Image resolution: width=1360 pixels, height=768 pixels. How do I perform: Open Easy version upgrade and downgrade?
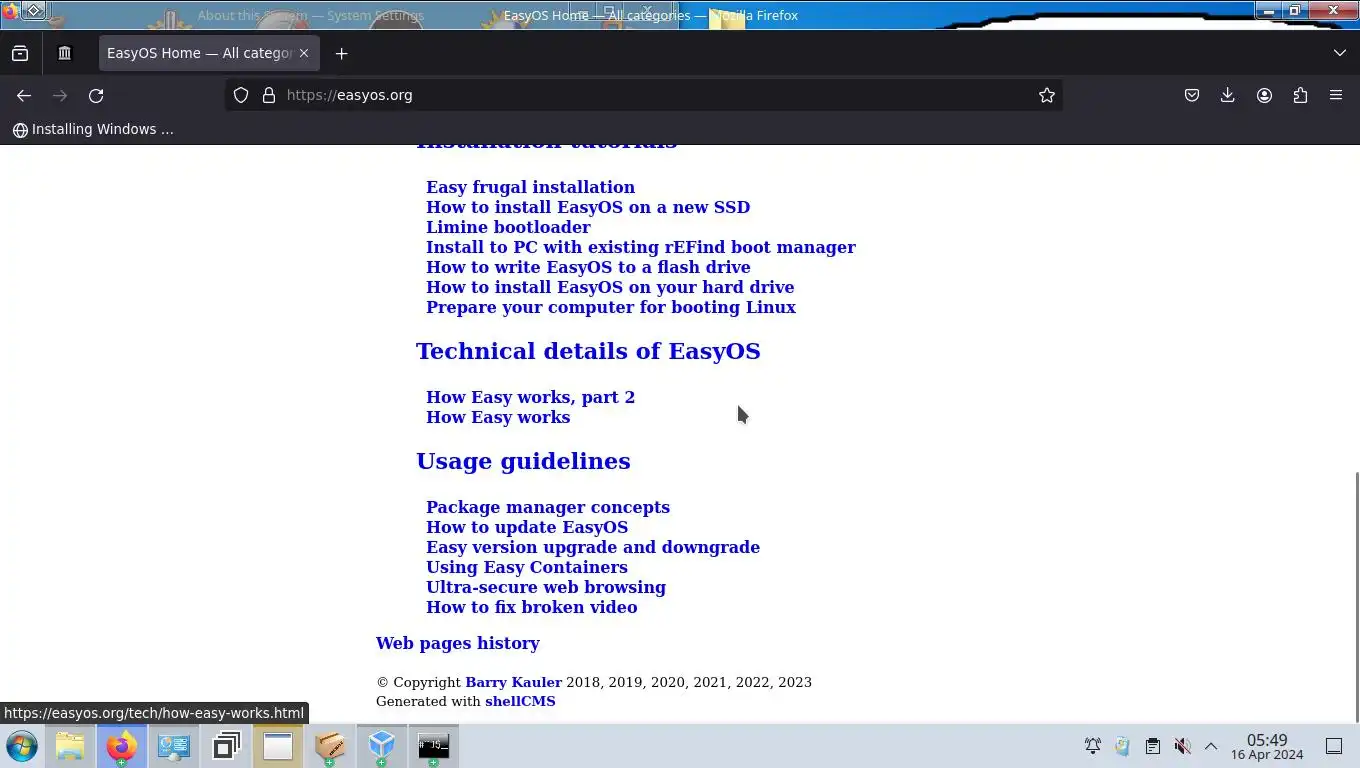pyautogui.click(x=593, y=547)
